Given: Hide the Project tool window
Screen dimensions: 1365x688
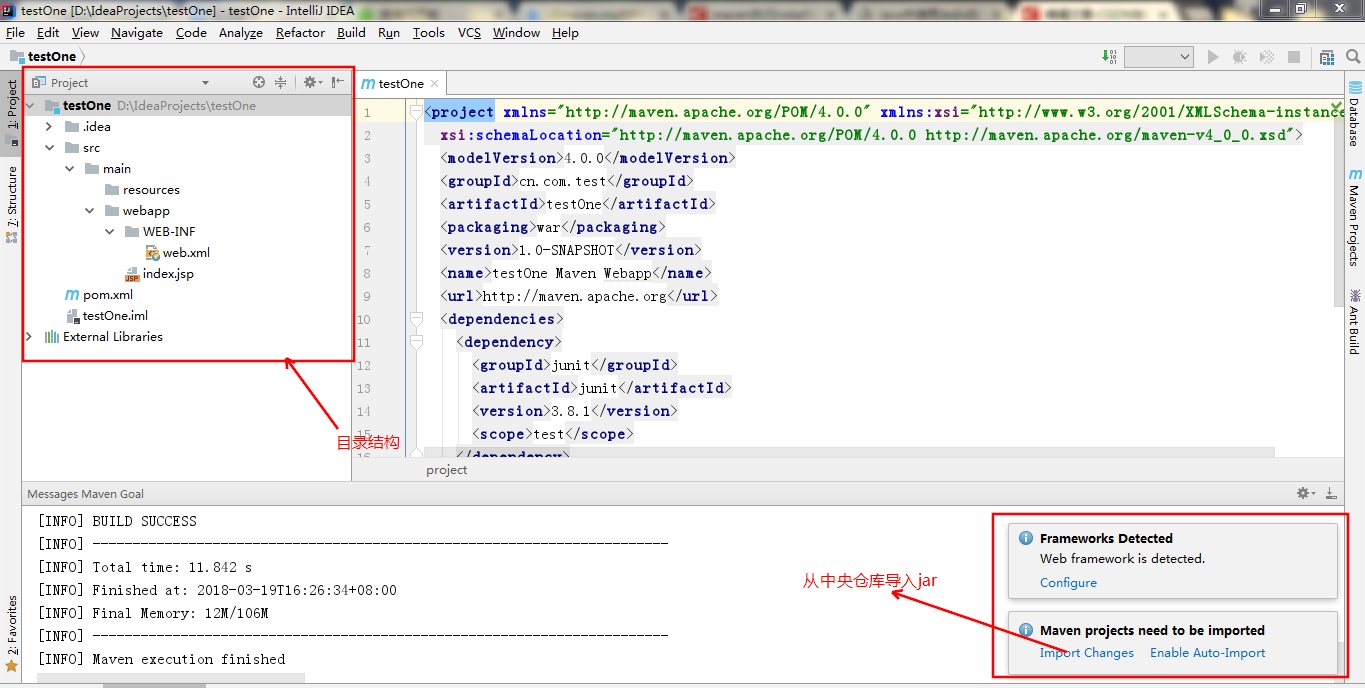Looking at the screenshot, I should 337,82.
